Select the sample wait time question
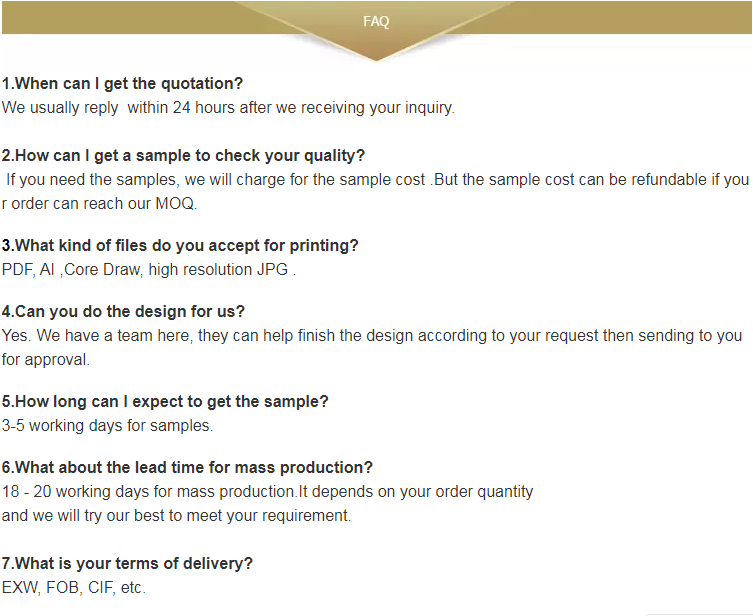The height and width of the screenshot is (616, 753). (x=165, y=401)
